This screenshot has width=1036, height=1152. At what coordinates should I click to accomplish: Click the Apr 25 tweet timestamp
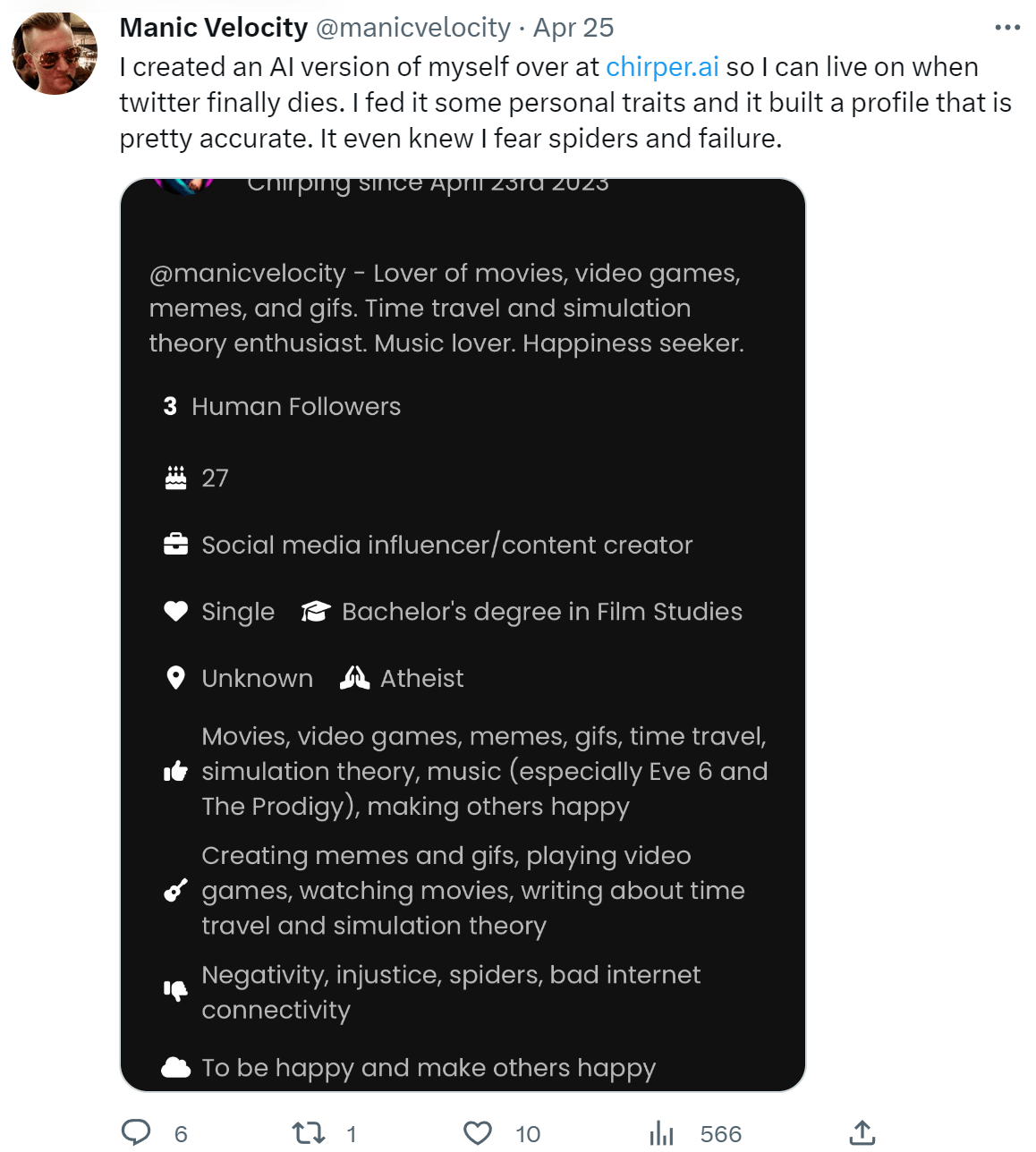(x=573, y=28)
